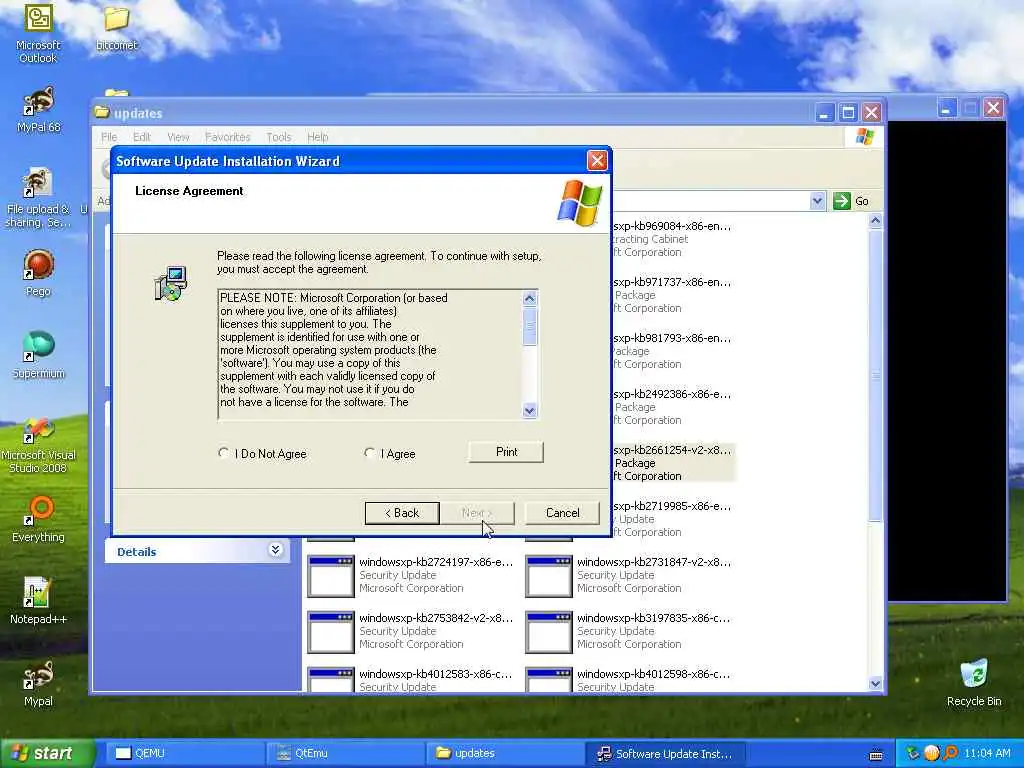Open the Help menu

(x=317, y=137)
